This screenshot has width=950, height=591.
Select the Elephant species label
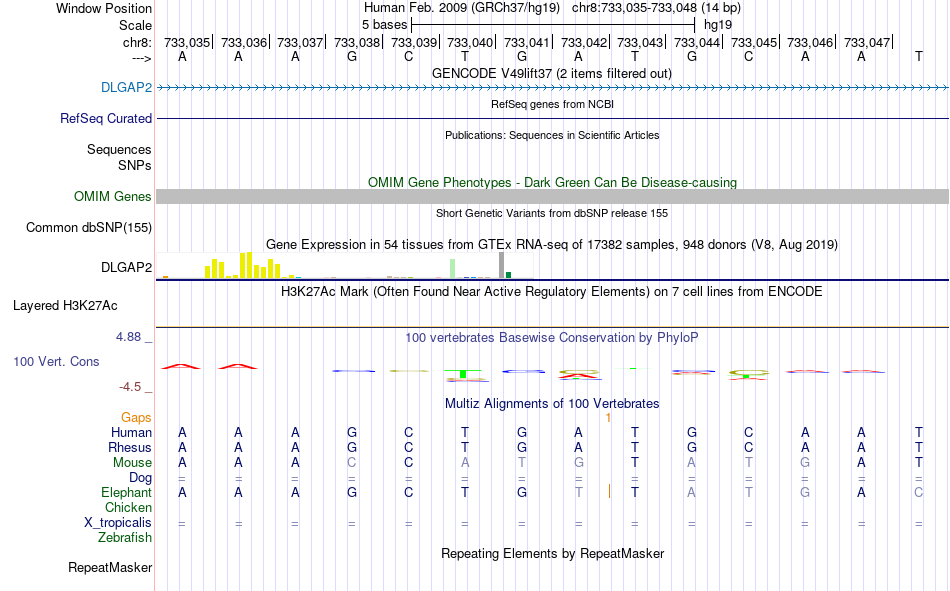pos(126,492)
